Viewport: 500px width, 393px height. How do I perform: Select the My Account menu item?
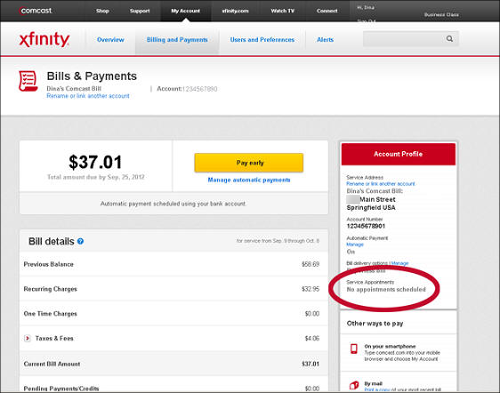pyautogui.click(x=185, y=11)
